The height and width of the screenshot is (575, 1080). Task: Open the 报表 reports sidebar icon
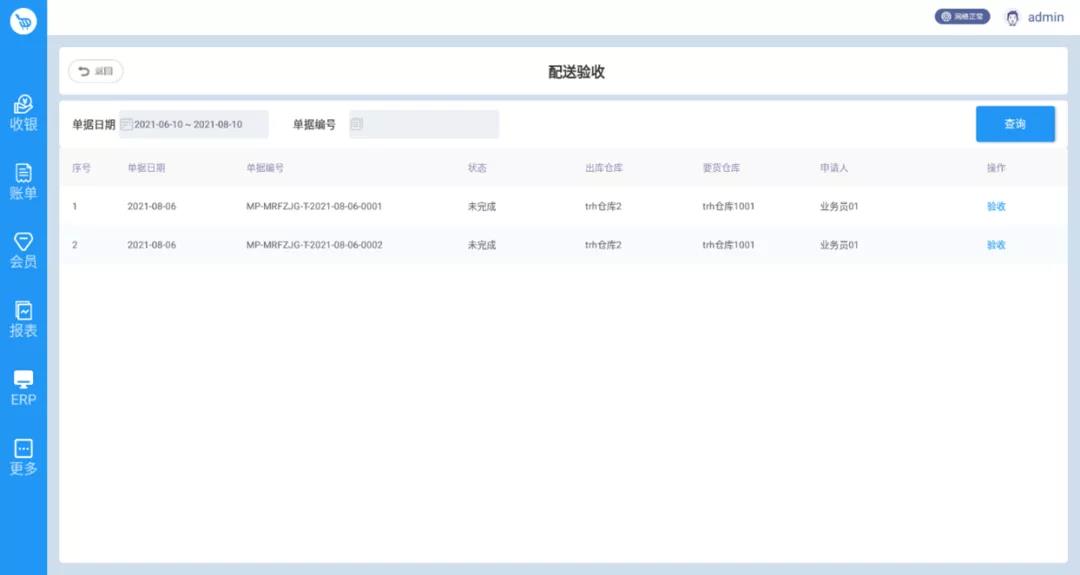(23, 320)
